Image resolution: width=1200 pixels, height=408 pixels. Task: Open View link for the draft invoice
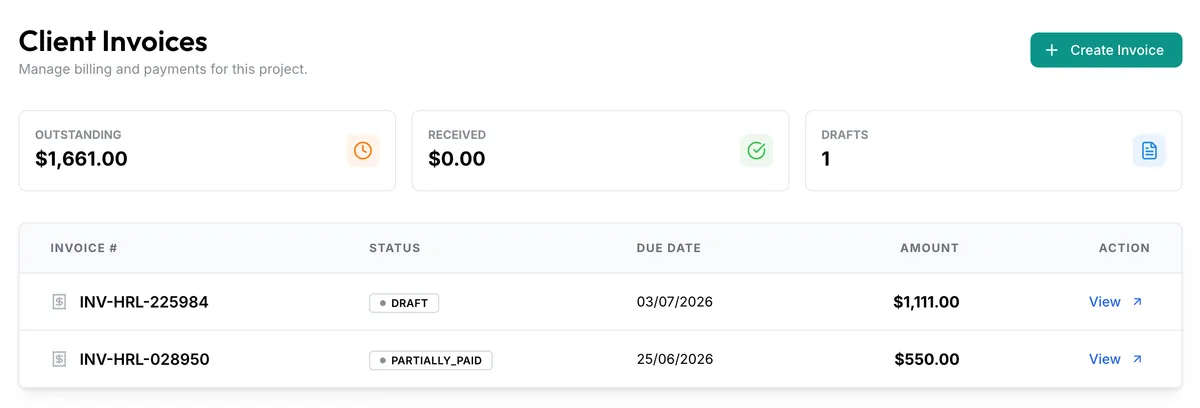coord(1105,302)
